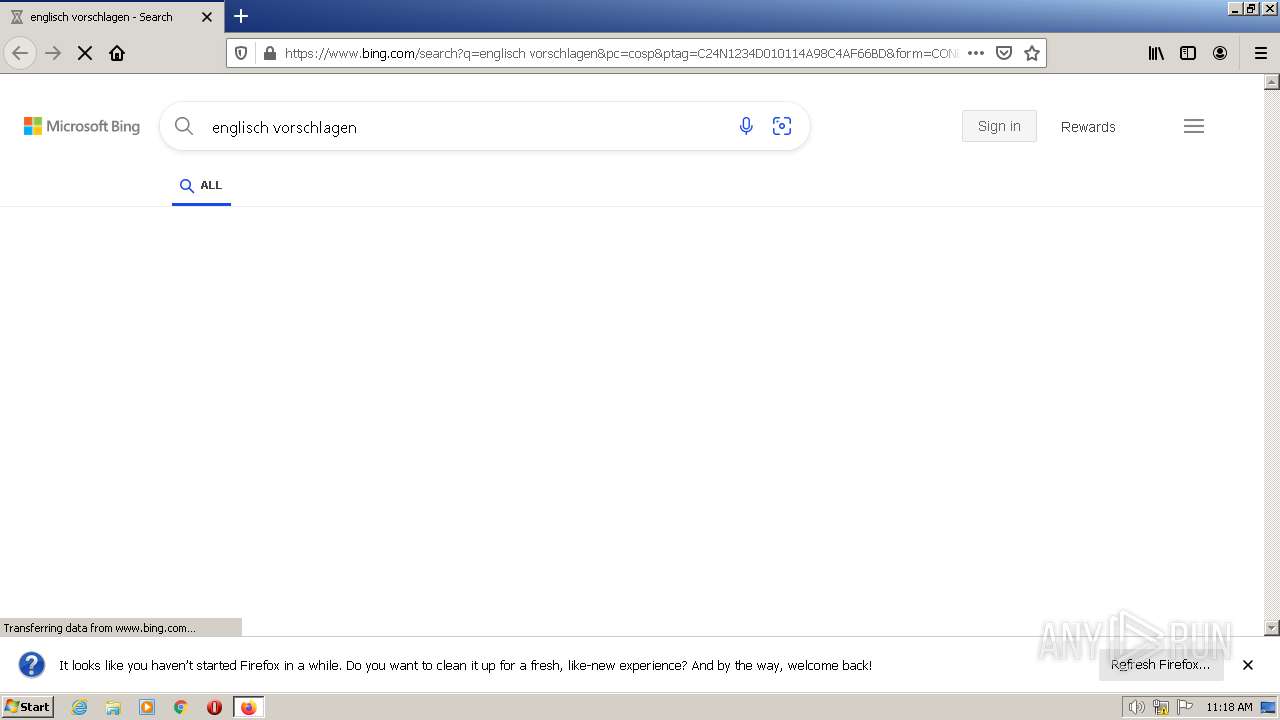View site security padlock info
1280x720 pixels.
[x=269, y=53]
